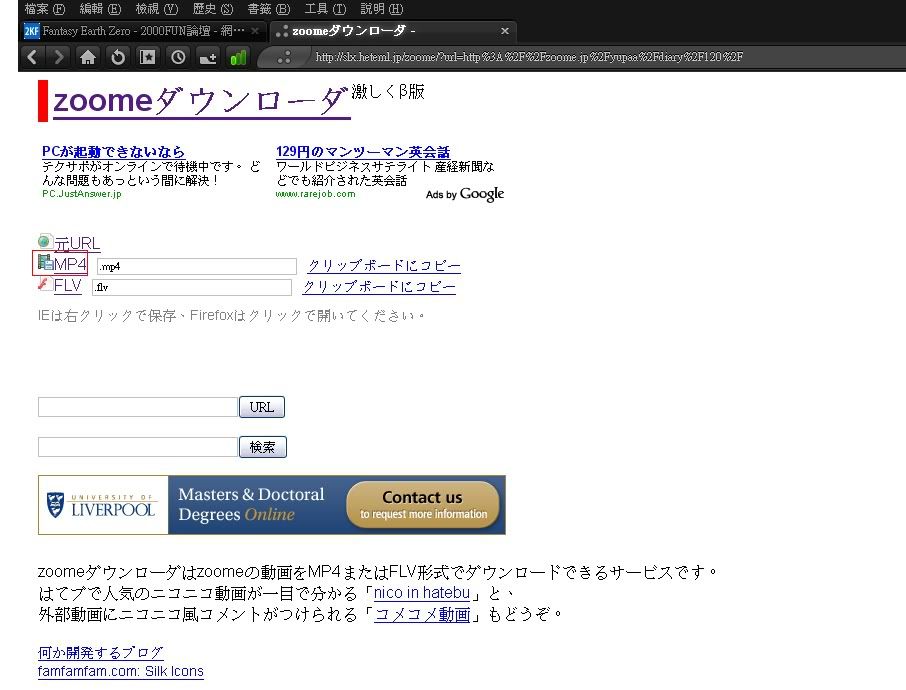Go forward with the forward arrow

tap(58, 57)
